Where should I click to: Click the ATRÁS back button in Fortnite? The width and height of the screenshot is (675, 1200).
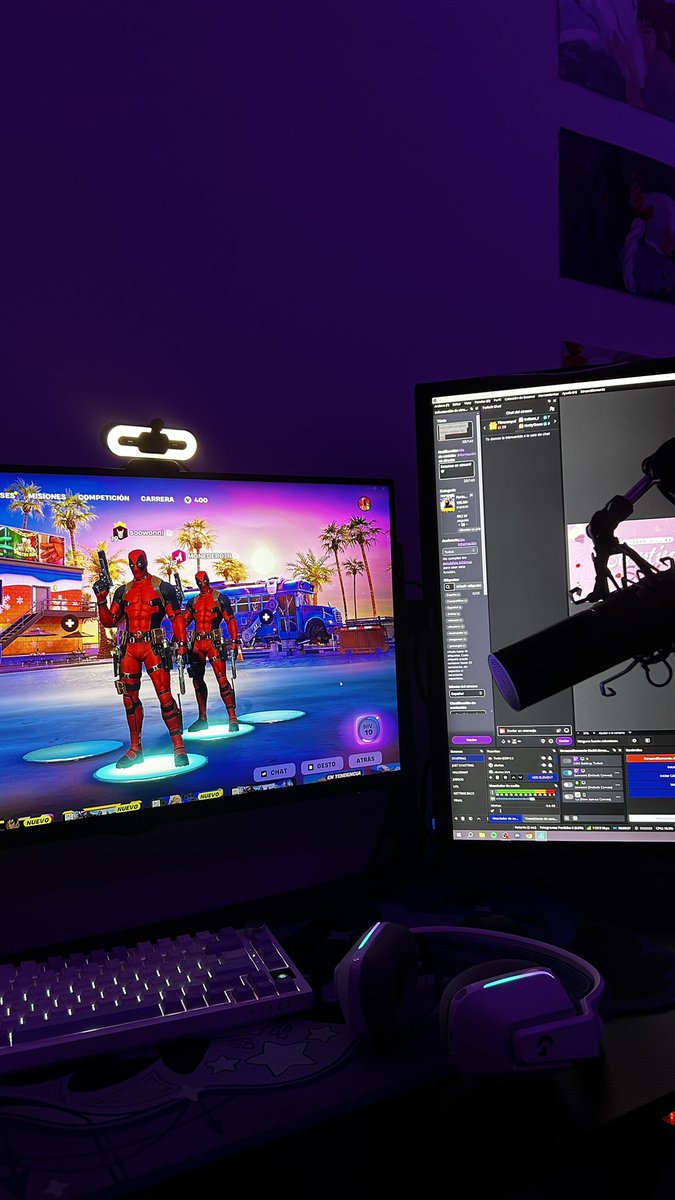click(x=365, y=759)
